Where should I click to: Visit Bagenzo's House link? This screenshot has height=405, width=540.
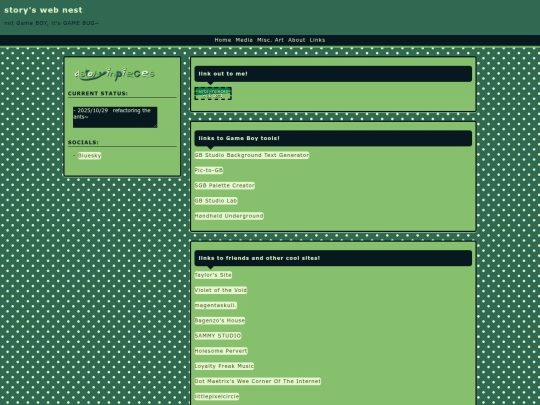tap(220, 321)
